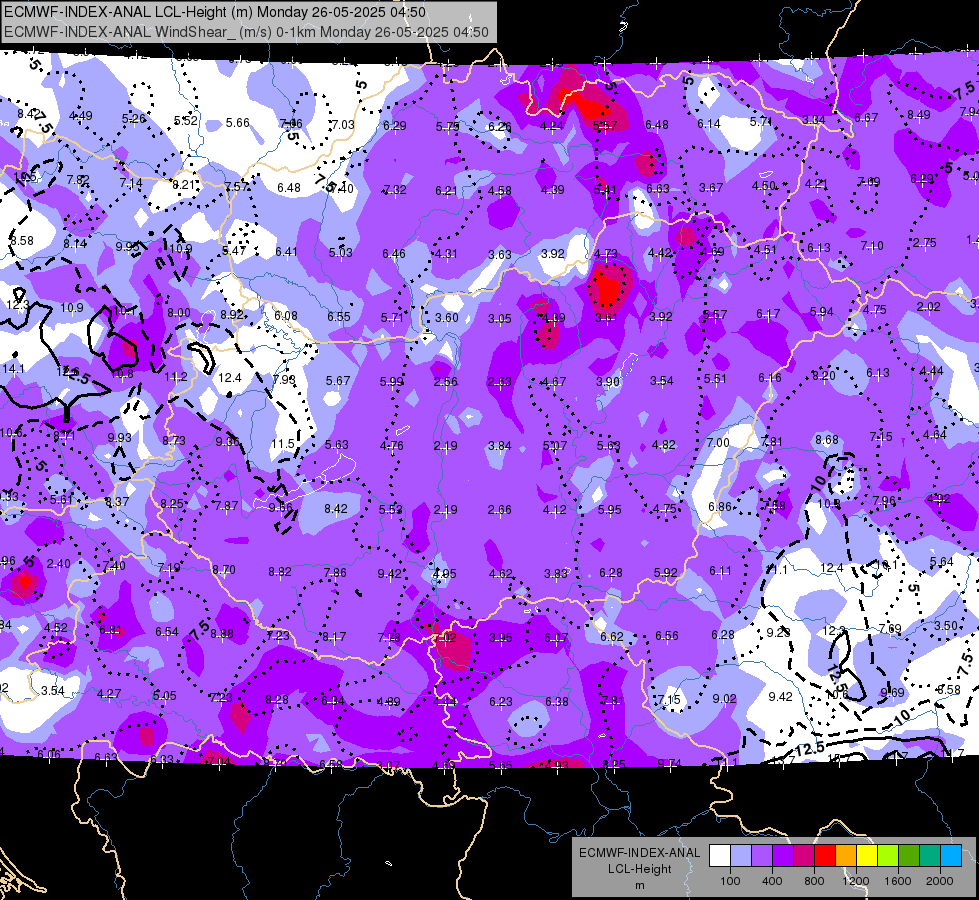Click the '1200' legend scale label

[856, 881]
